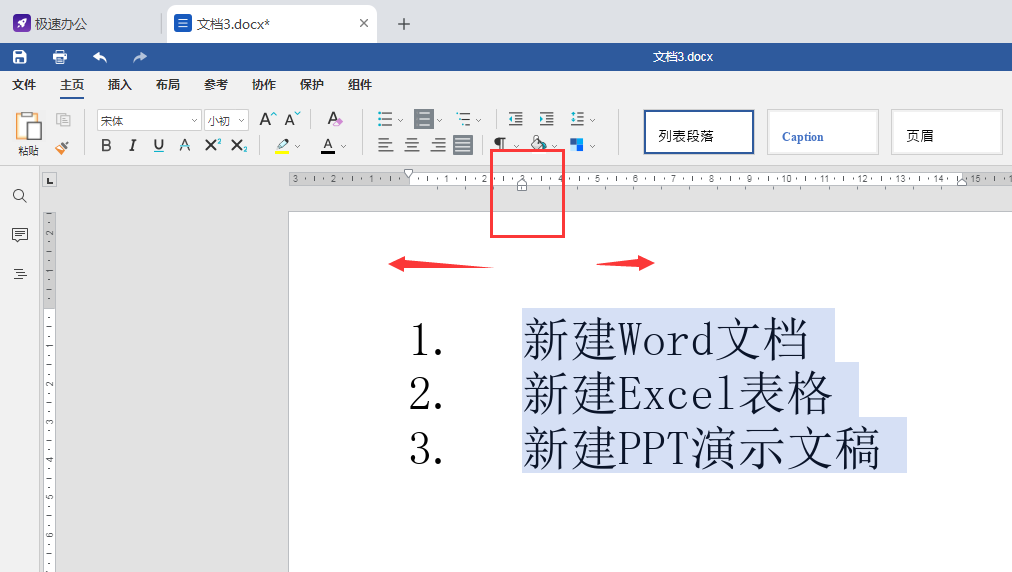This screenshot has width=1012, height=572.
Task: Open the font name 宋体 dropdown
Action: (x=194, y=121)
